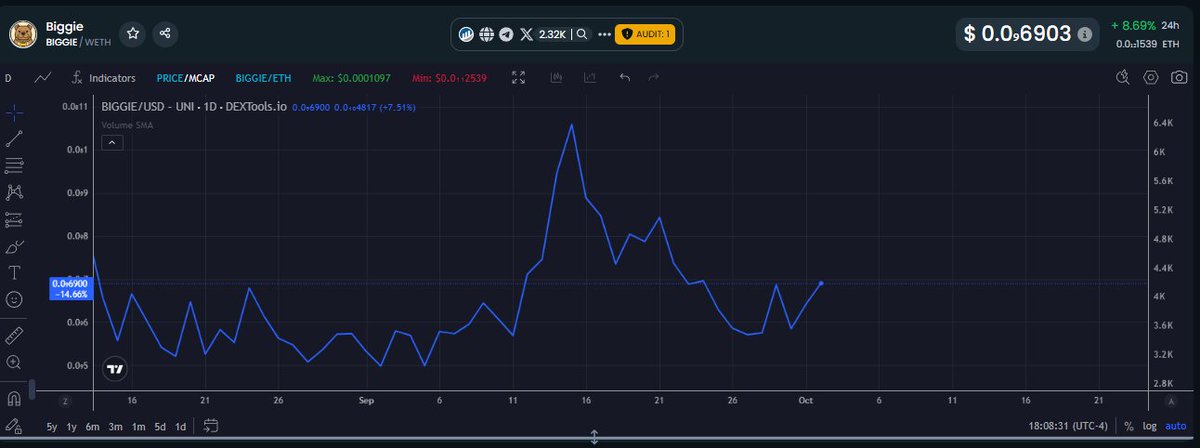Click the chart panel resize arrows handle
The image size is (1200, 448).
[x=594, y=438]
